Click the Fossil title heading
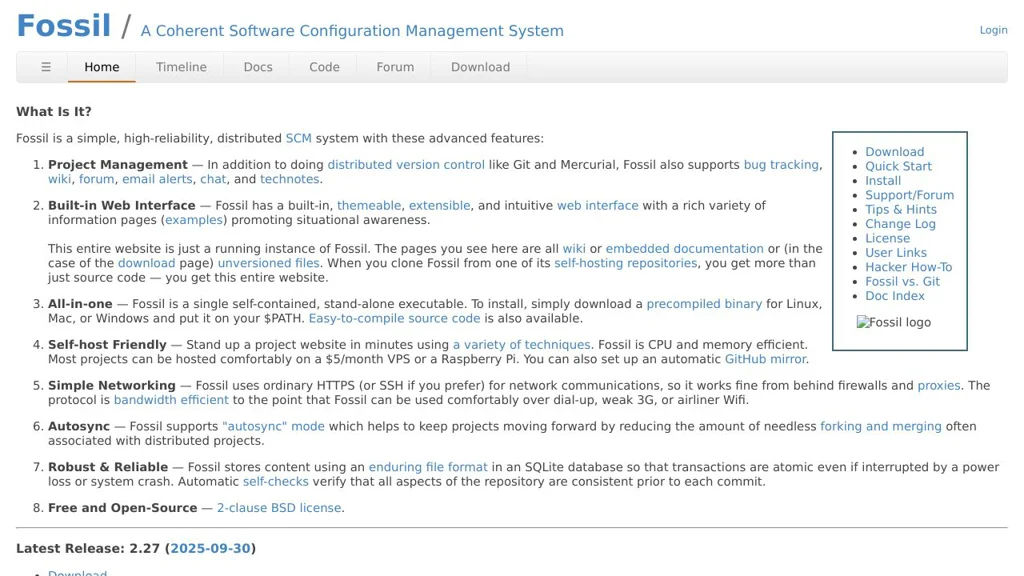The width and height of the screenshot is (1024, 576). [x=63, y=26]
